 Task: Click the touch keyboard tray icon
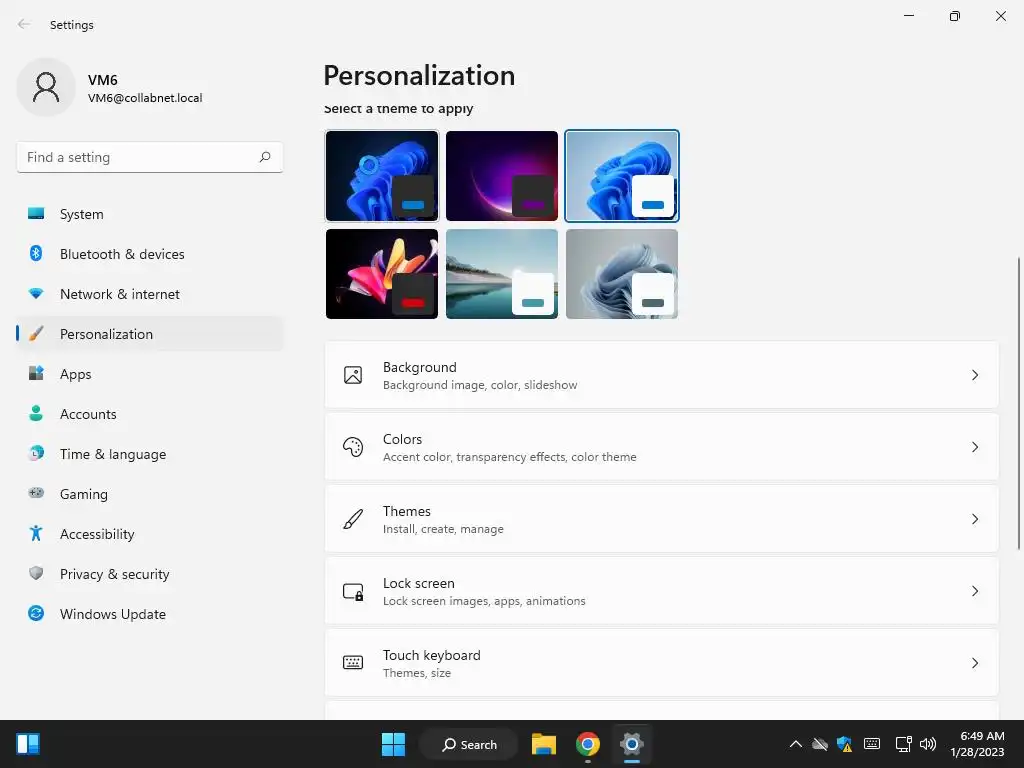(x=872, y=744)
